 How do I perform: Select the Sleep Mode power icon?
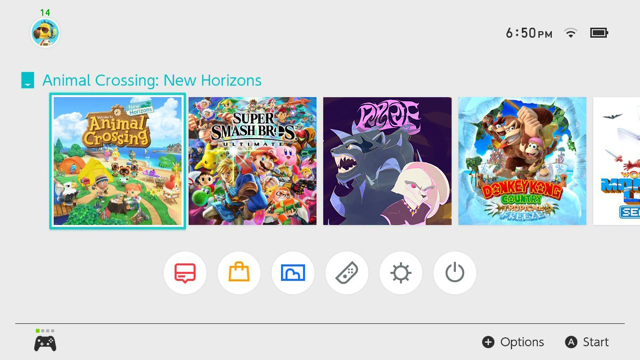(x=454, y=273)
